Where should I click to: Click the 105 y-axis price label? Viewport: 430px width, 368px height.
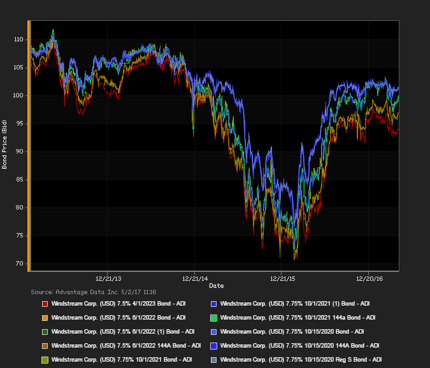pos(19,68)
